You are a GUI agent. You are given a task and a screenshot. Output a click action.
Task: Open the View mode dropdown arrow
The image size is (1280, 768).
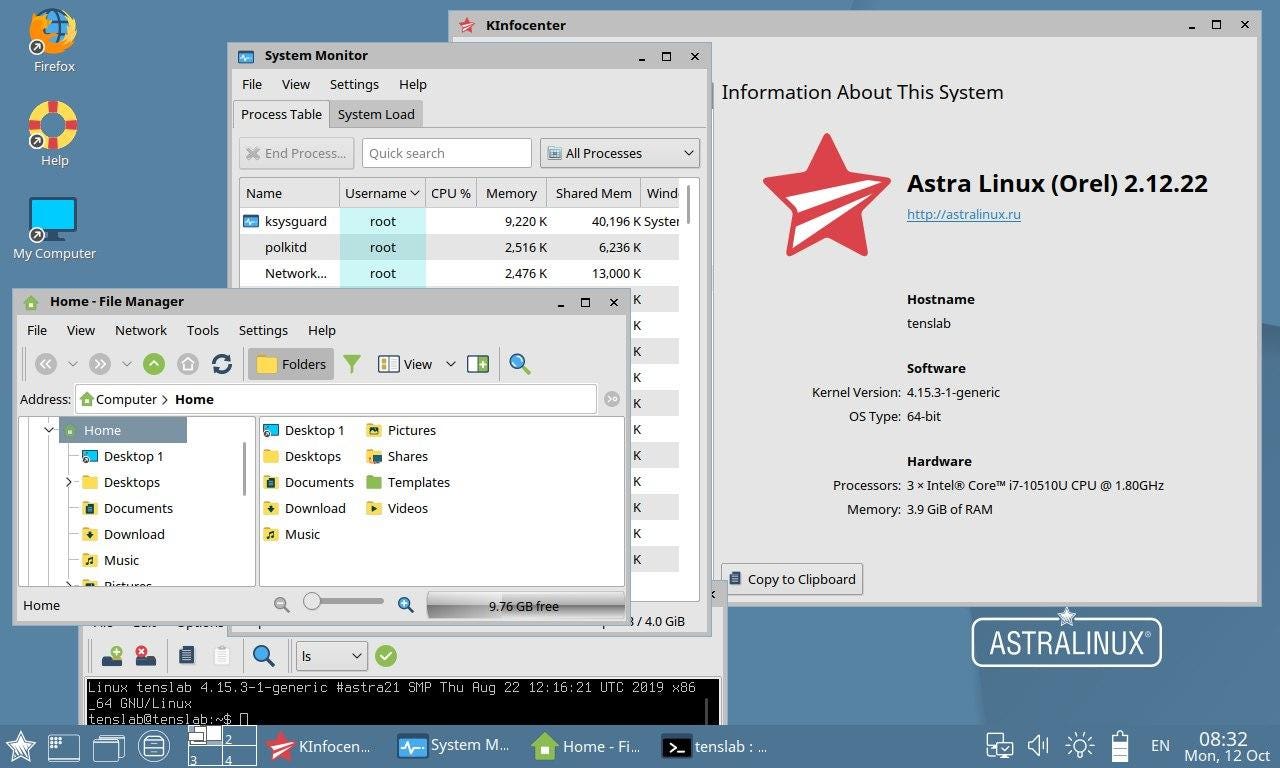pos(450,364)
